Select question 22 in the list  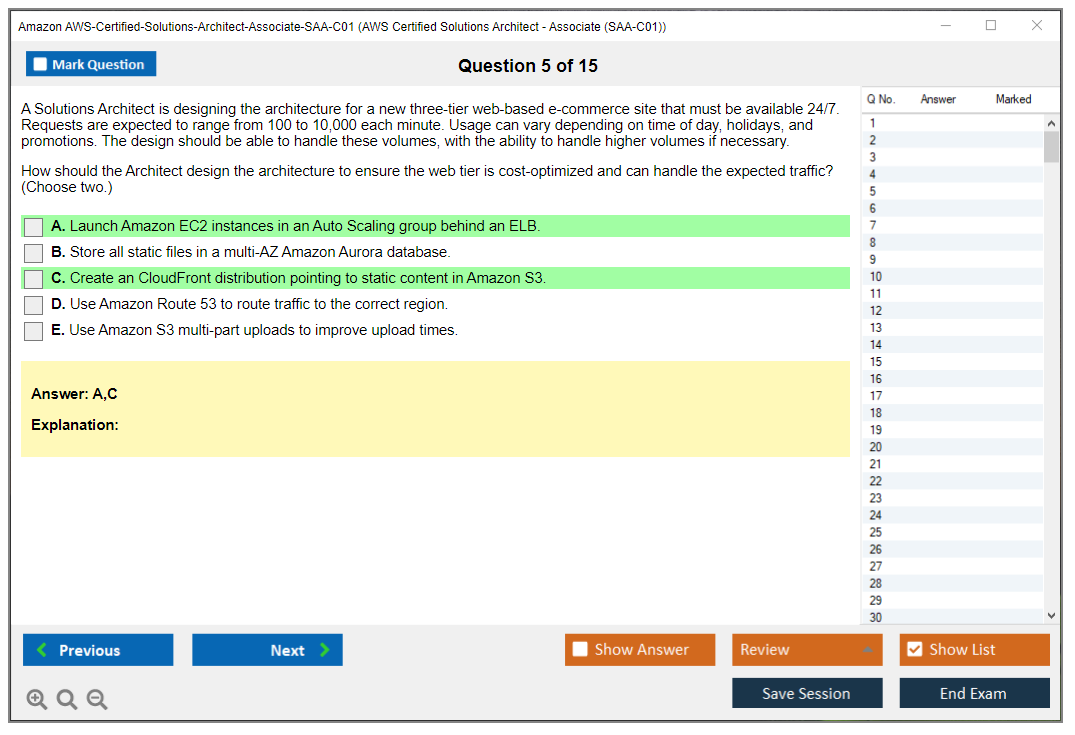[x=876, y=481]
